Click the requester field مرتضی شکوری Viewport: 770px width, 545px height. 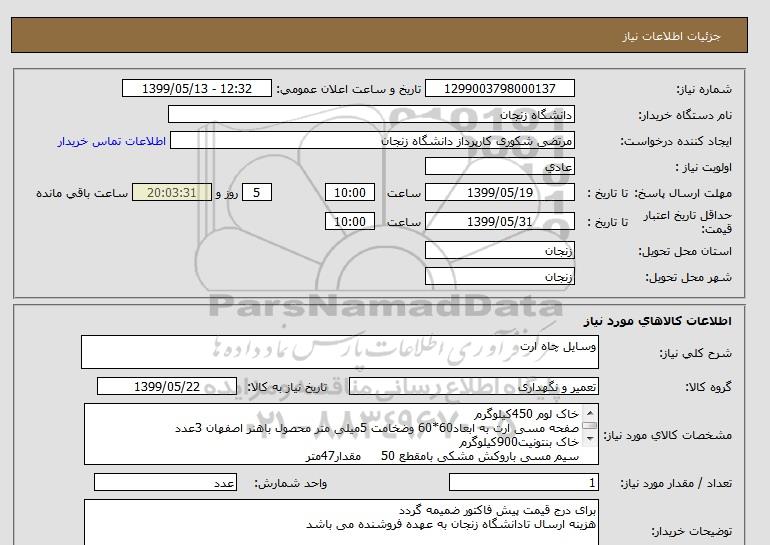pyautogui.click(x=372, y=141)
